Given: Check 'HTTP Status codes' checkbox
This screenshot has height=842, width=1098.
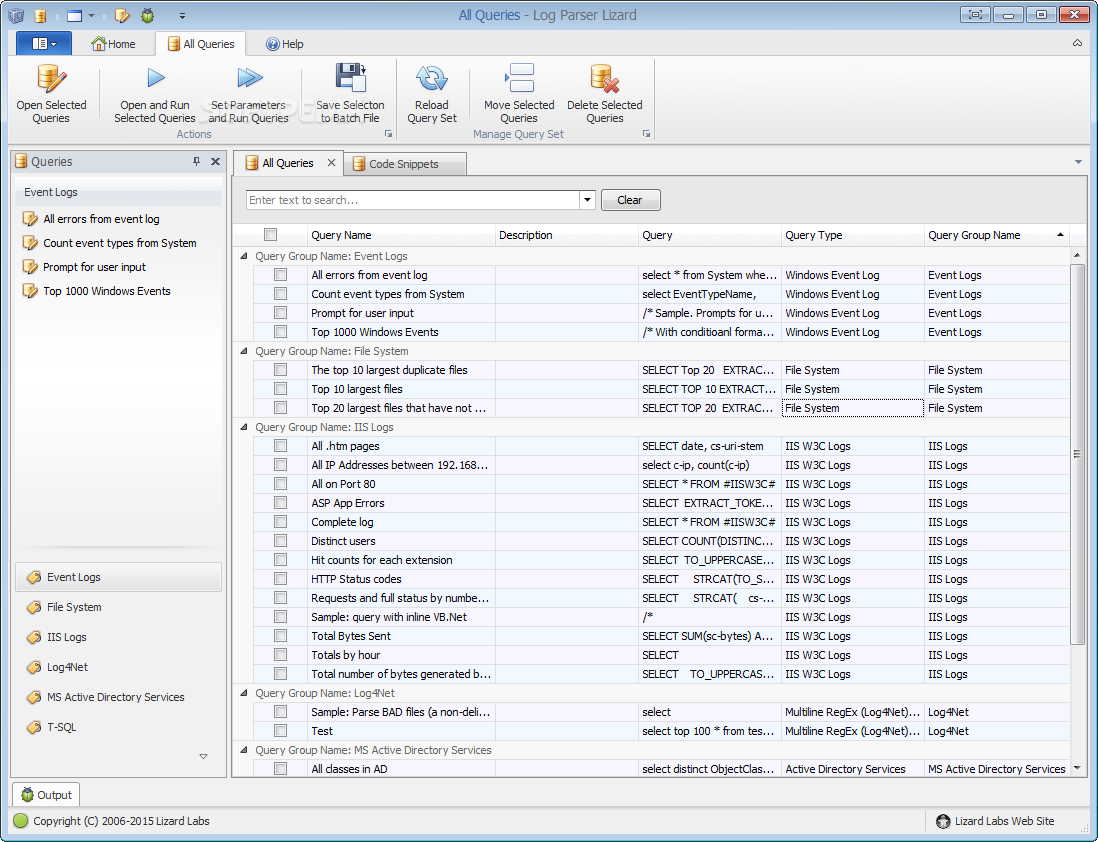Looking at the screenshot, I should click(x=281, y=579).
